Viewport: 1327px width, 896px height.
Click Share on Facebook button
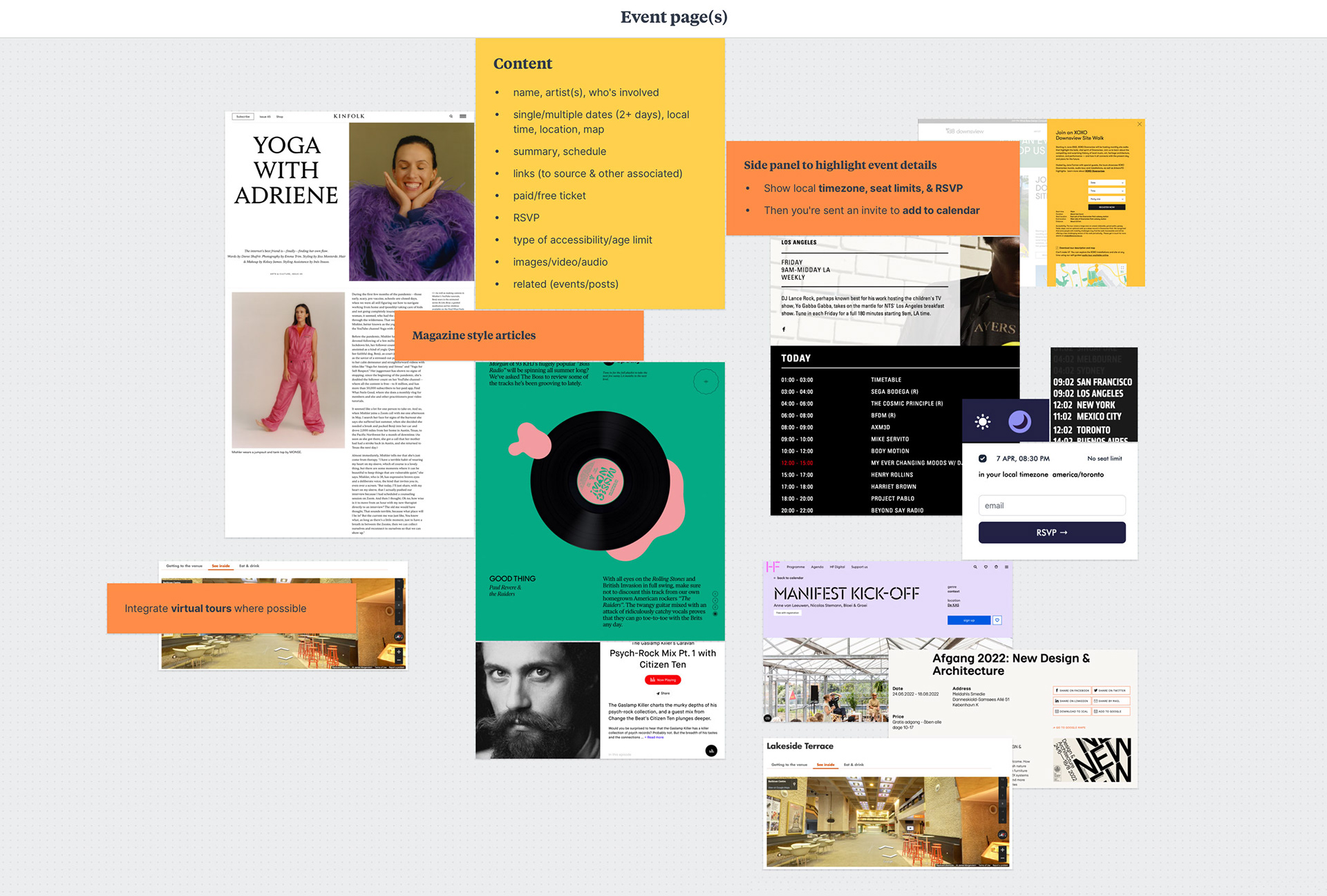point(1071,690)
